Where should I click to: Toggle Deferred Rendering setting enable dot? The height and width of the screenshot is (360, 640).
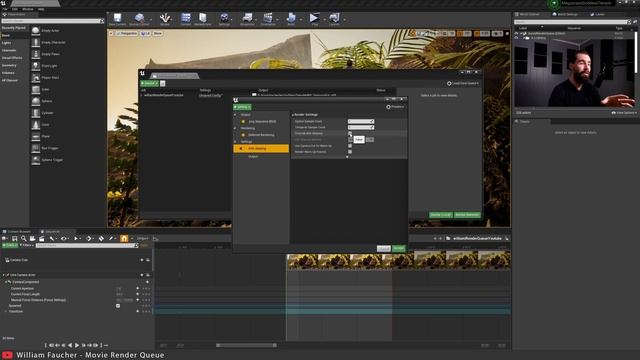click(243, 135)
